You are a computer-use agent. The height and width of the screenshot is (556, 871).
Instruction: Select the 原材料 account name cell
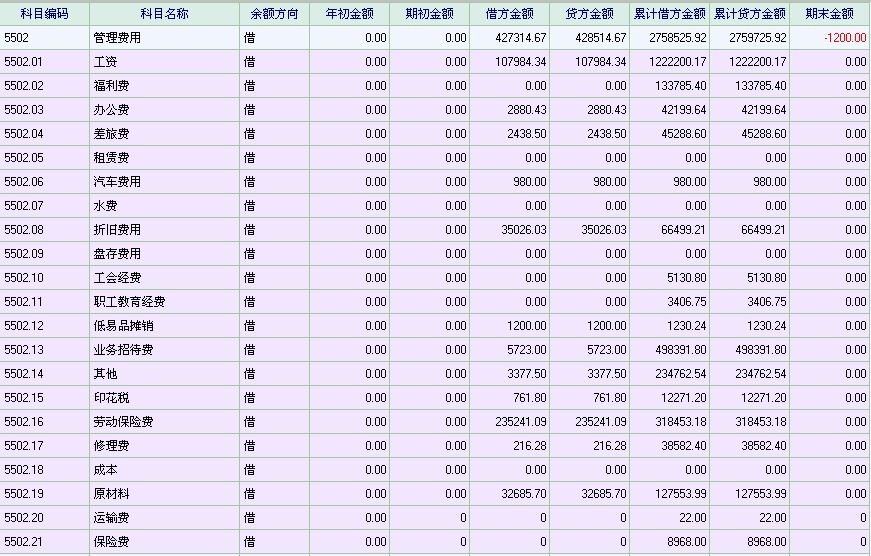point(111,494)
